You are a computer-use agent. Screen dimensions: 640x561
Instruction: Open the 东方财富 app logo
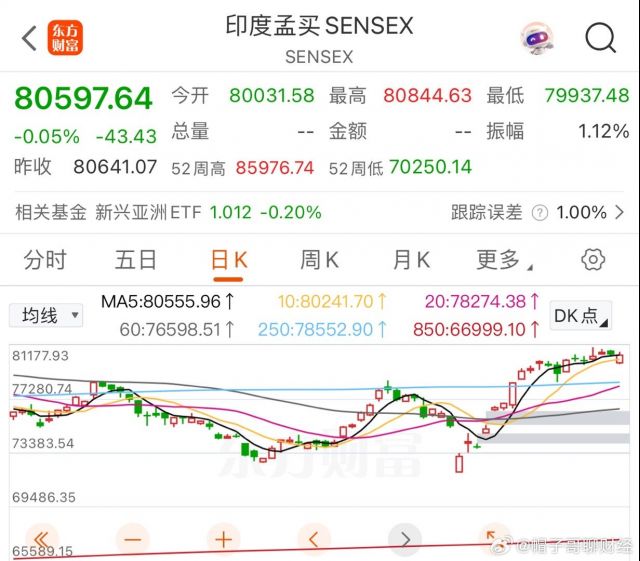click(x=65, y=38)
